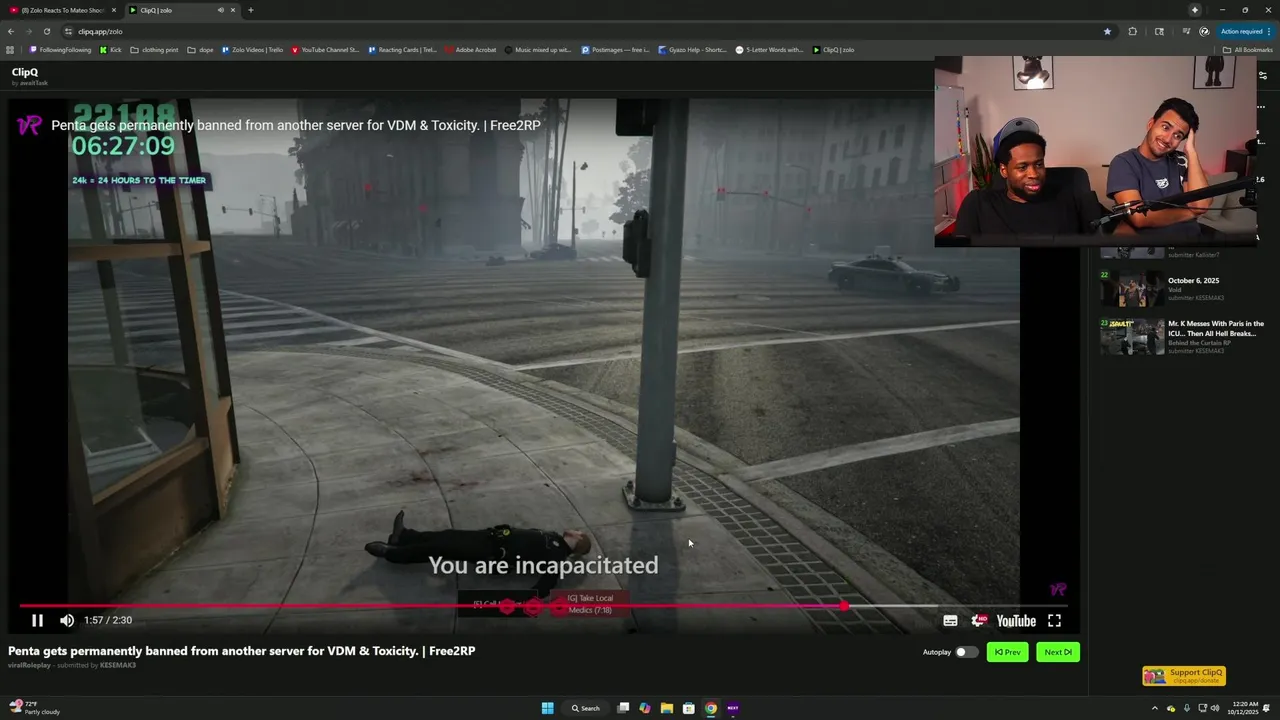The height and width of the screenshot is (720, 1280).
Task: Open the Extensions puzzle icon
Action: pos(1133,31)
